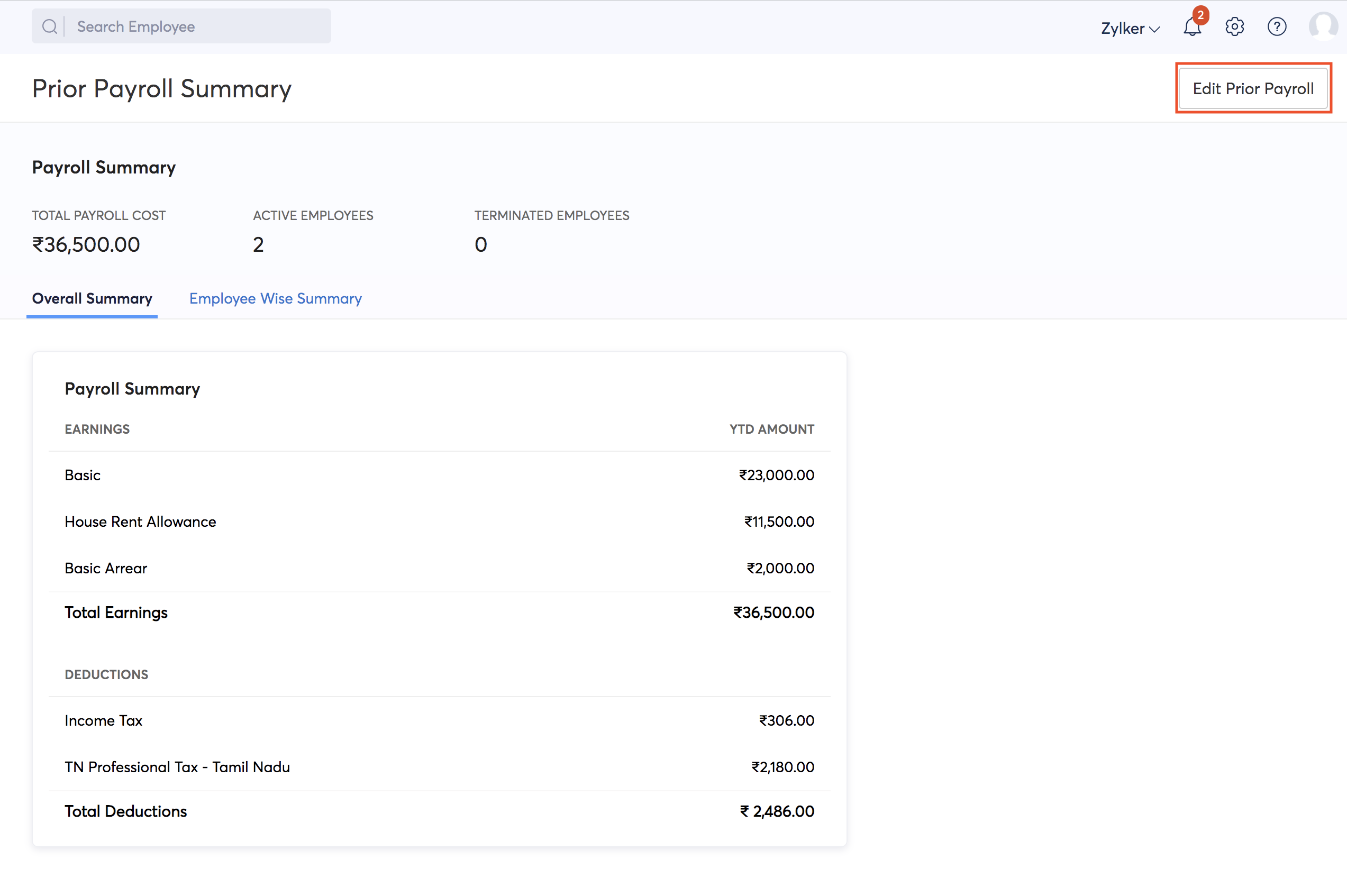Click the House Rent Allowance row
The width and height of the screenshot is (1347, 896).
coord(141,522)
